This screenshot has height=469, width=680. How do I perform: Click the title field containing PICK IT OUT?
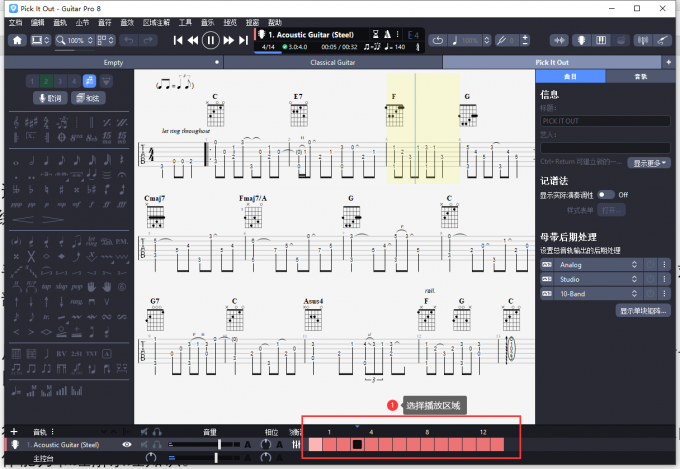point(605,121)
